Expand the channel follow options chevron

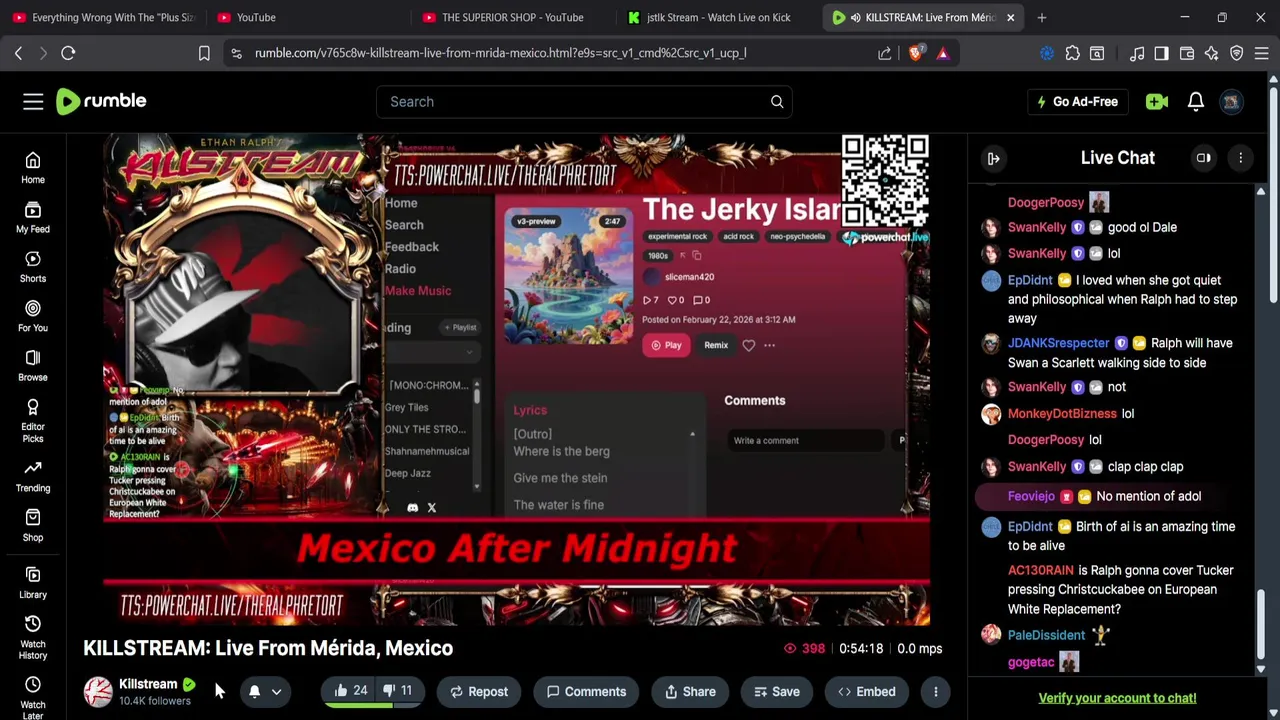tap(276, 691)
